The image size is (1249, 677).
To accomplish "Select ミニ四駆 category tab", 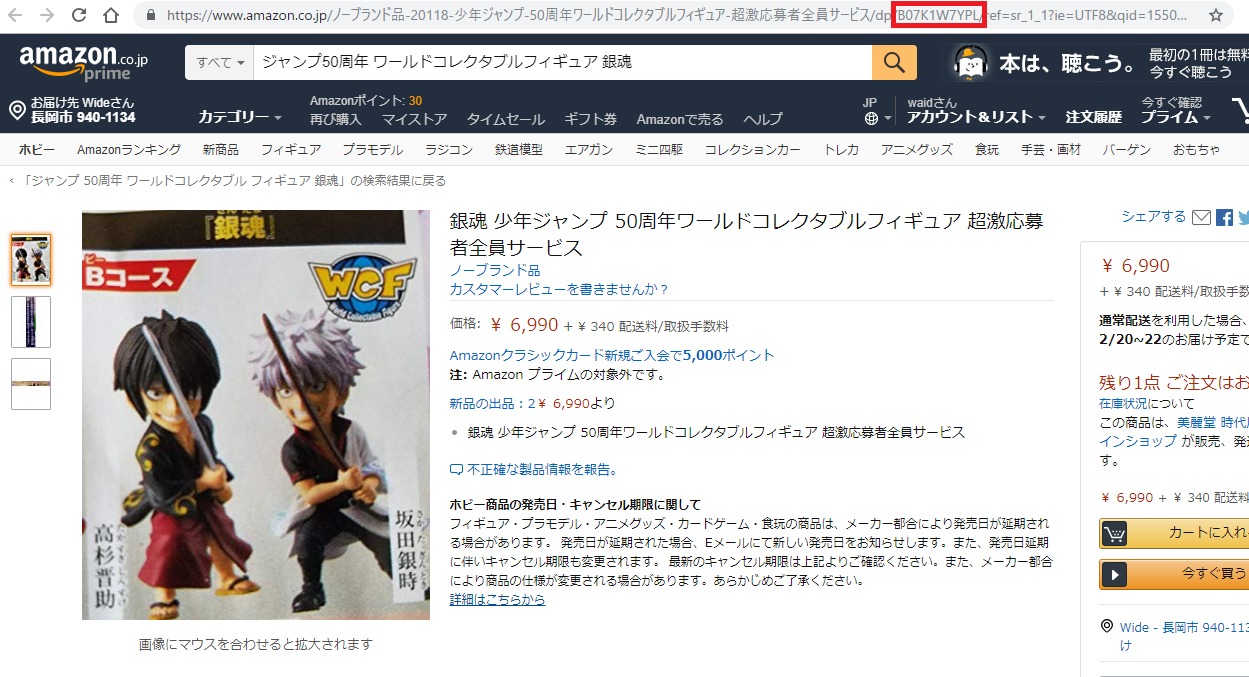I will (659, 150).
